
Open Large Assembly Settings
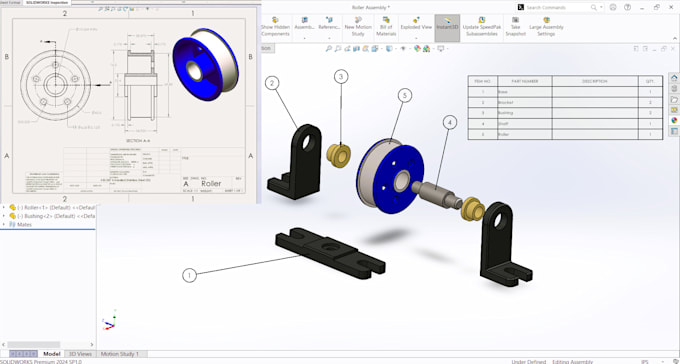coord(546,27)
